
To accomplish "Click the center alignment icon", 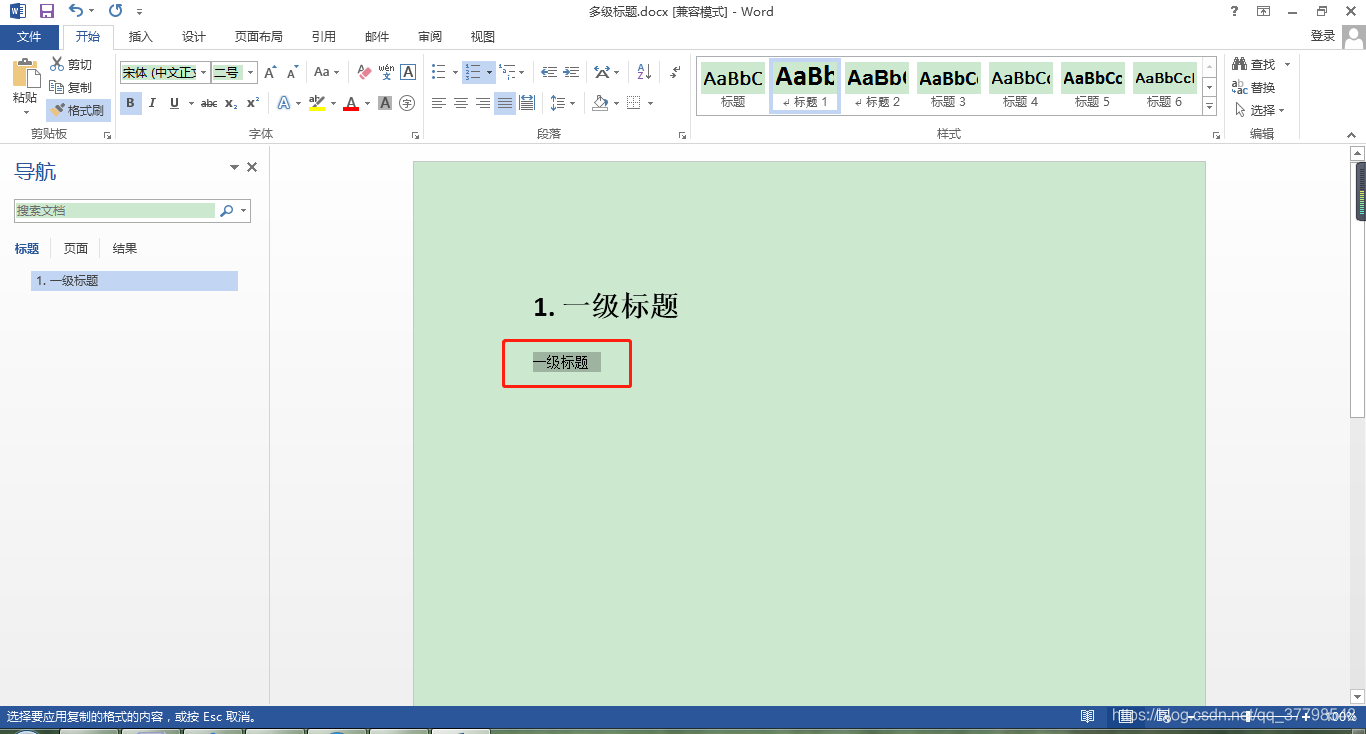I will pyautogui.click(x=461, y=103).
